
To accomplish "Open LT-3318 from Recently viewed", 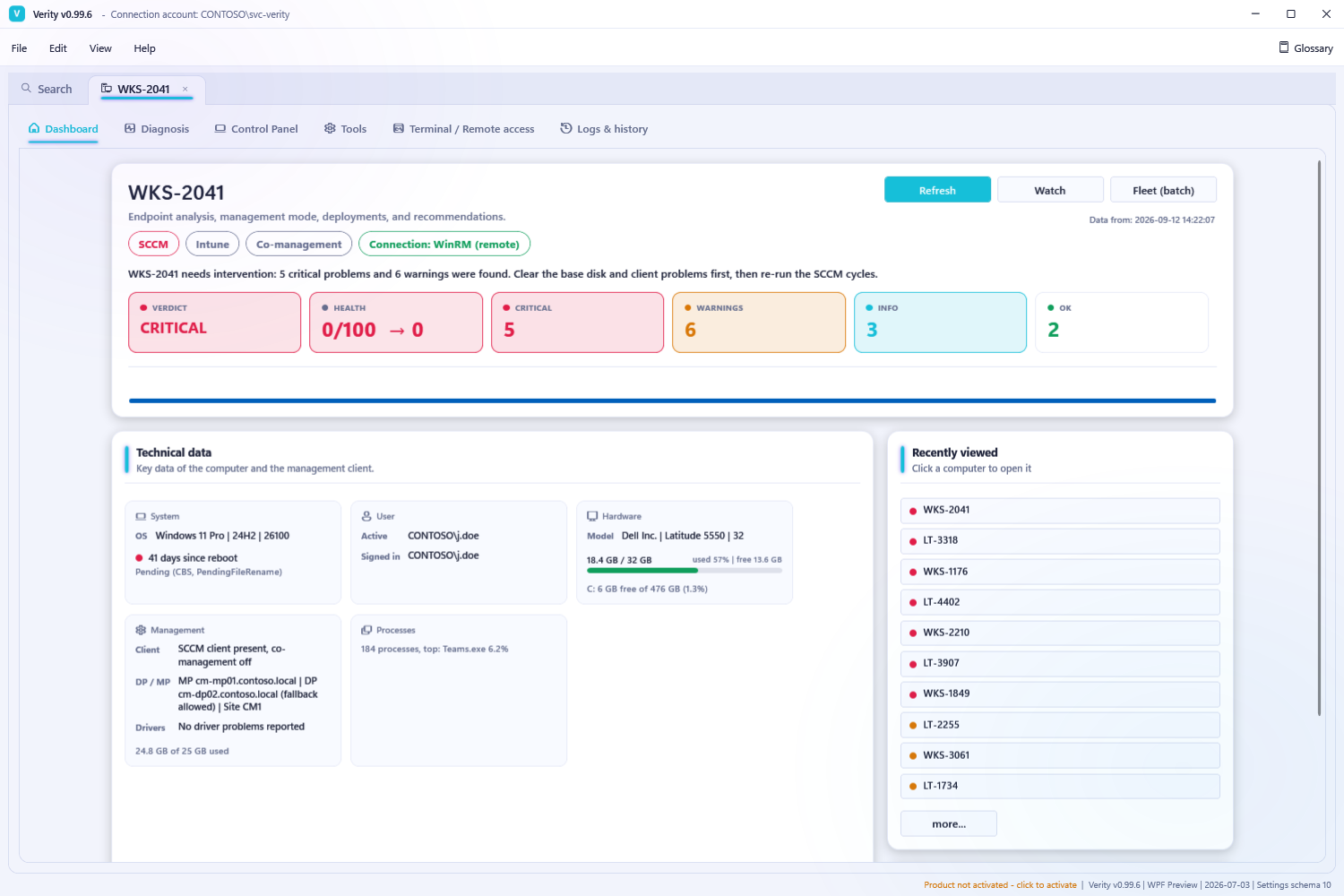I will click(x=1060, y=541).
